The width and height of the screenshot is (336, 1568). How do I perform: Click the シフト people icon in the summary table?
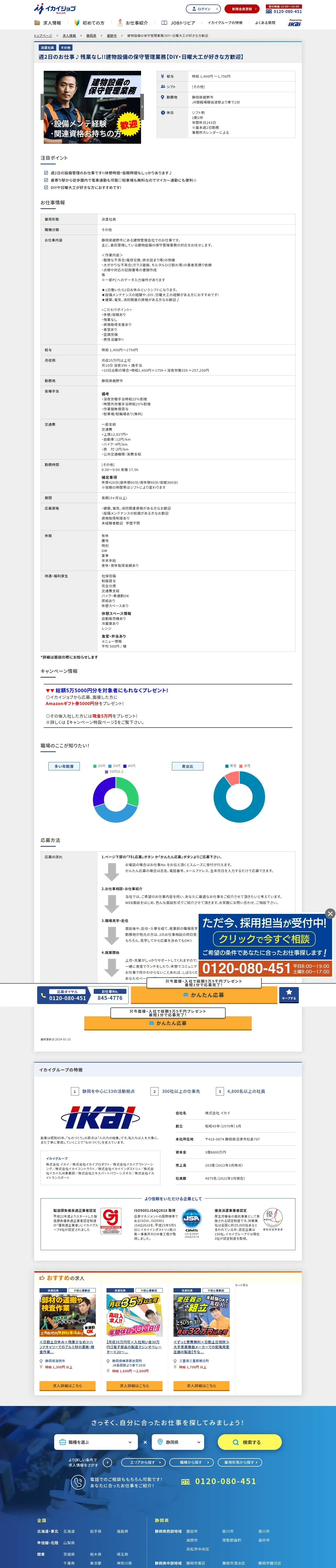(x=162, y=87)
